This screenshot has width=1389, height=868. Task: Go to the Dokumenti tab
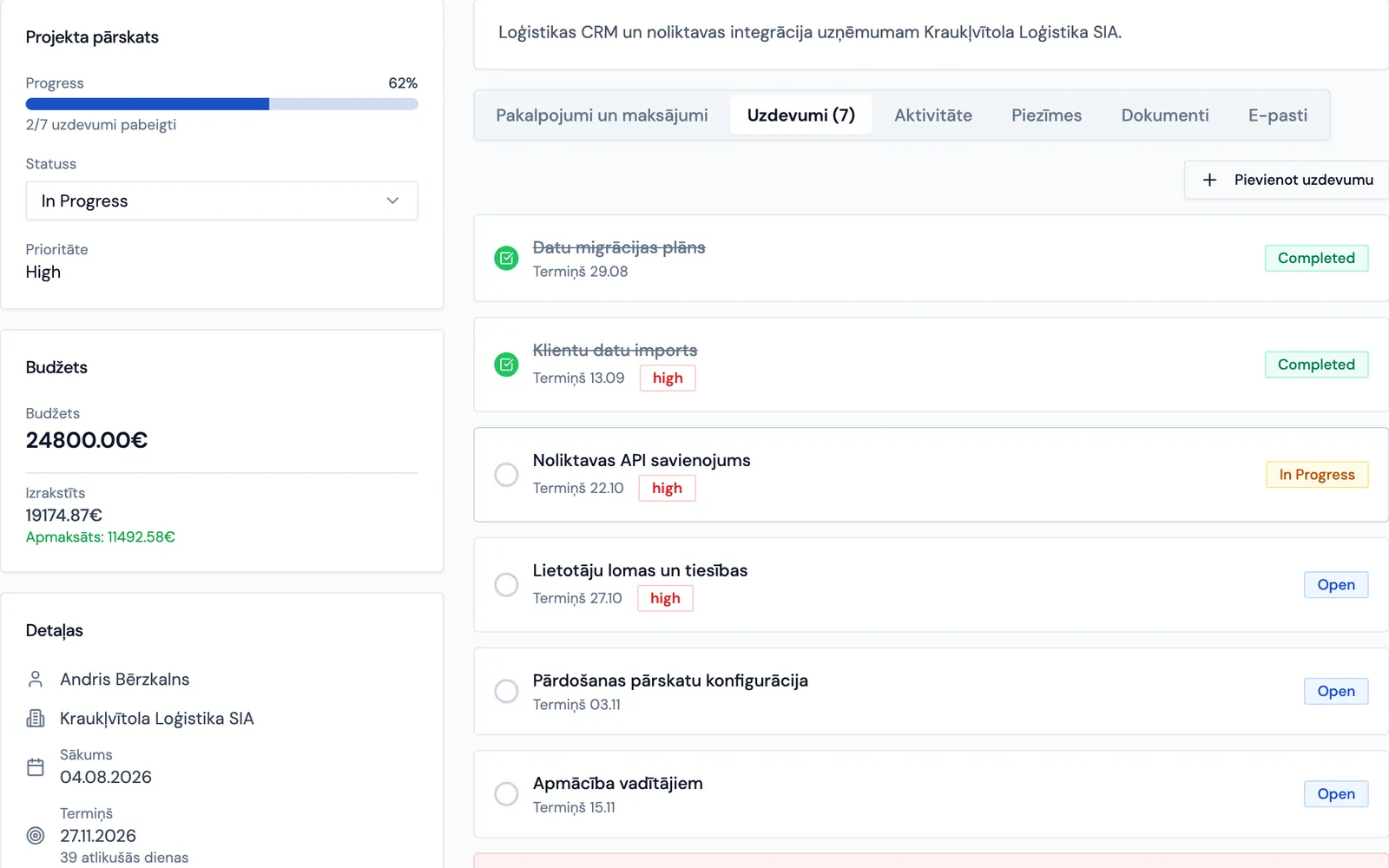(x=1165, y=115)
